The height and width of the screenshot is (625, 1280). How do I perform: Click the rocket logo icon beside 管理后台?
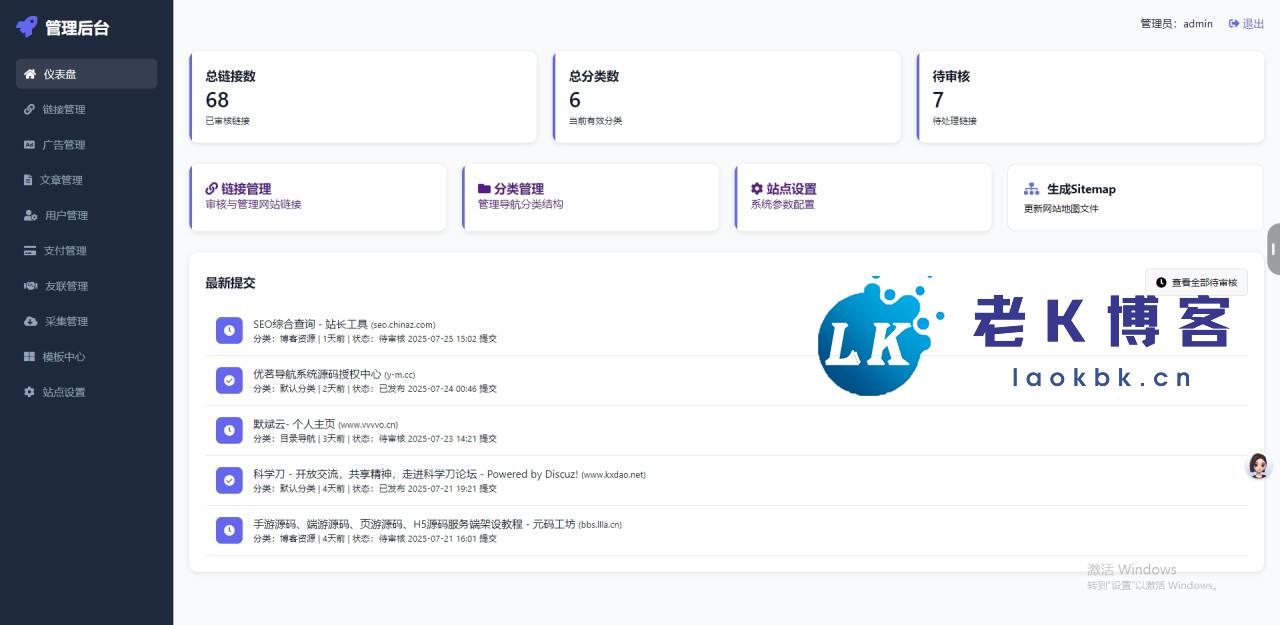click(x=26, y=27)
